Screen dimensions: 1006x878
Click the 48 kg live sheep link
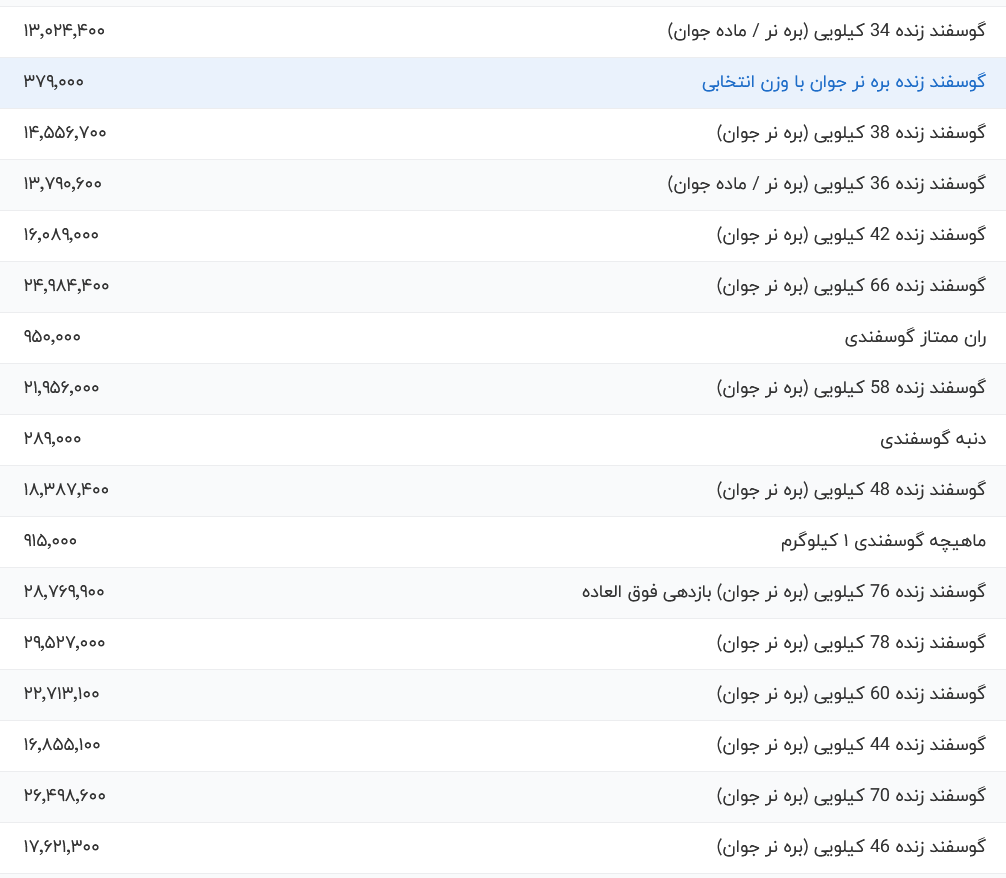click(851, 490)
